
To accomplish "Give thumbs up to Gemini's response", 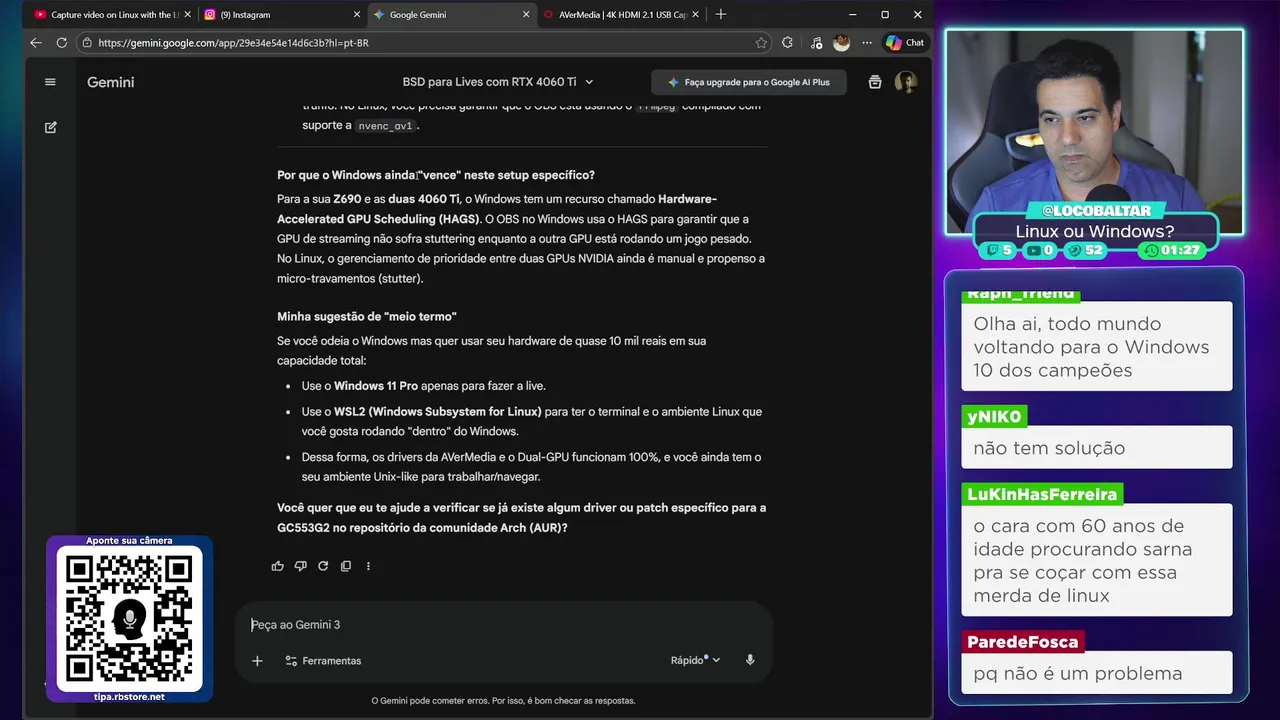I will click(x=278, y=566).
